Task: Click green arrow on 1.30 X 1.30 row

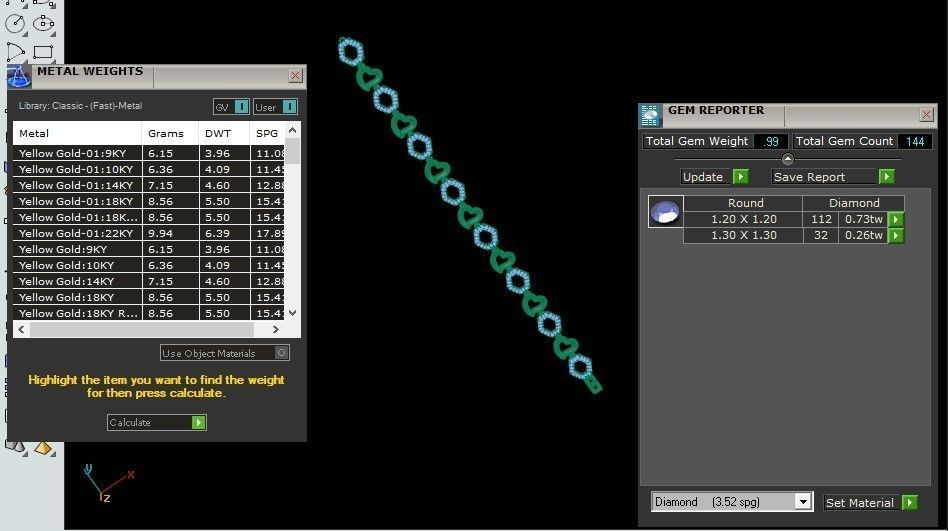Action: (896, 235)
